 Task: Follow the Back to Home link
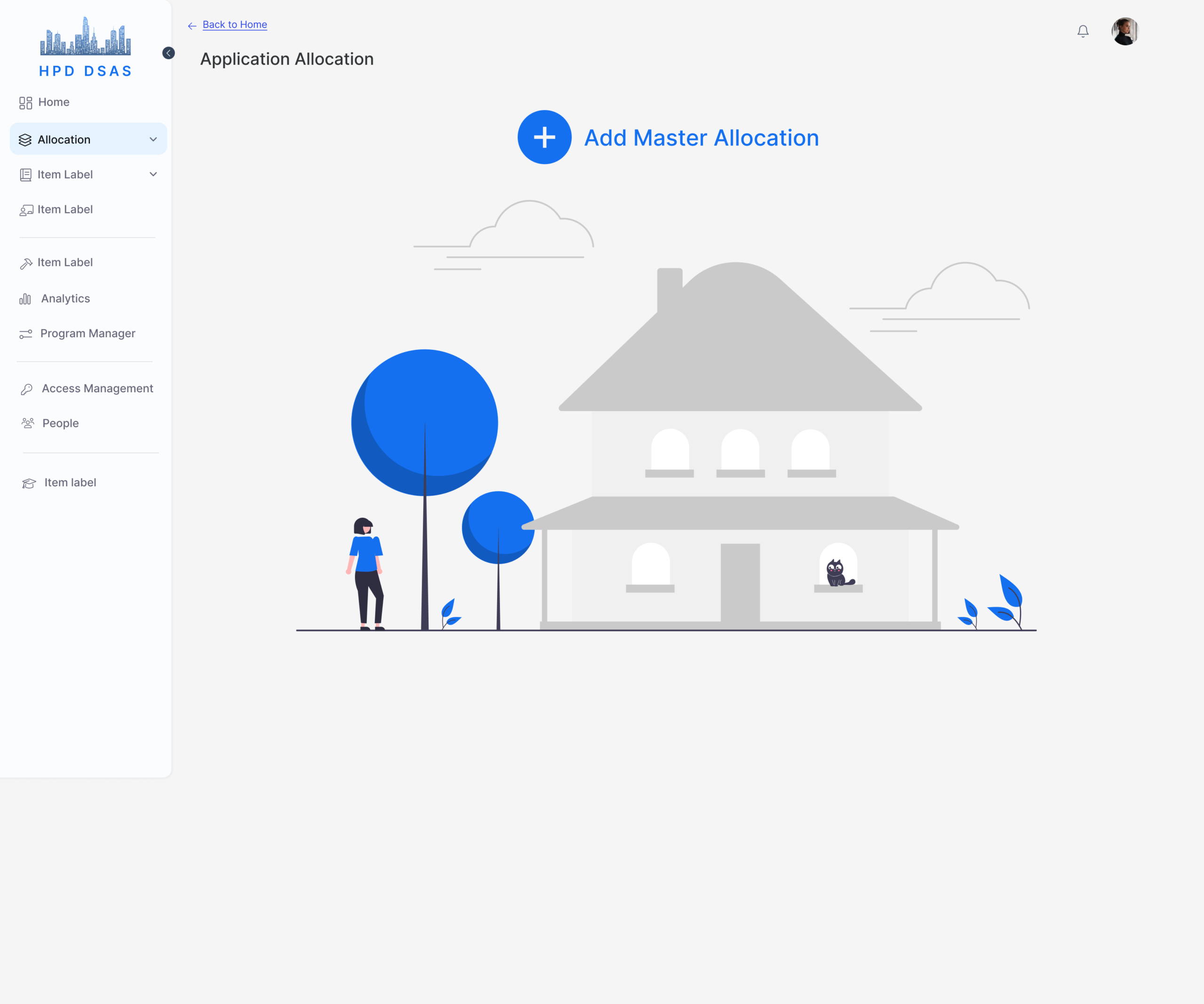(x=235, y=24)
